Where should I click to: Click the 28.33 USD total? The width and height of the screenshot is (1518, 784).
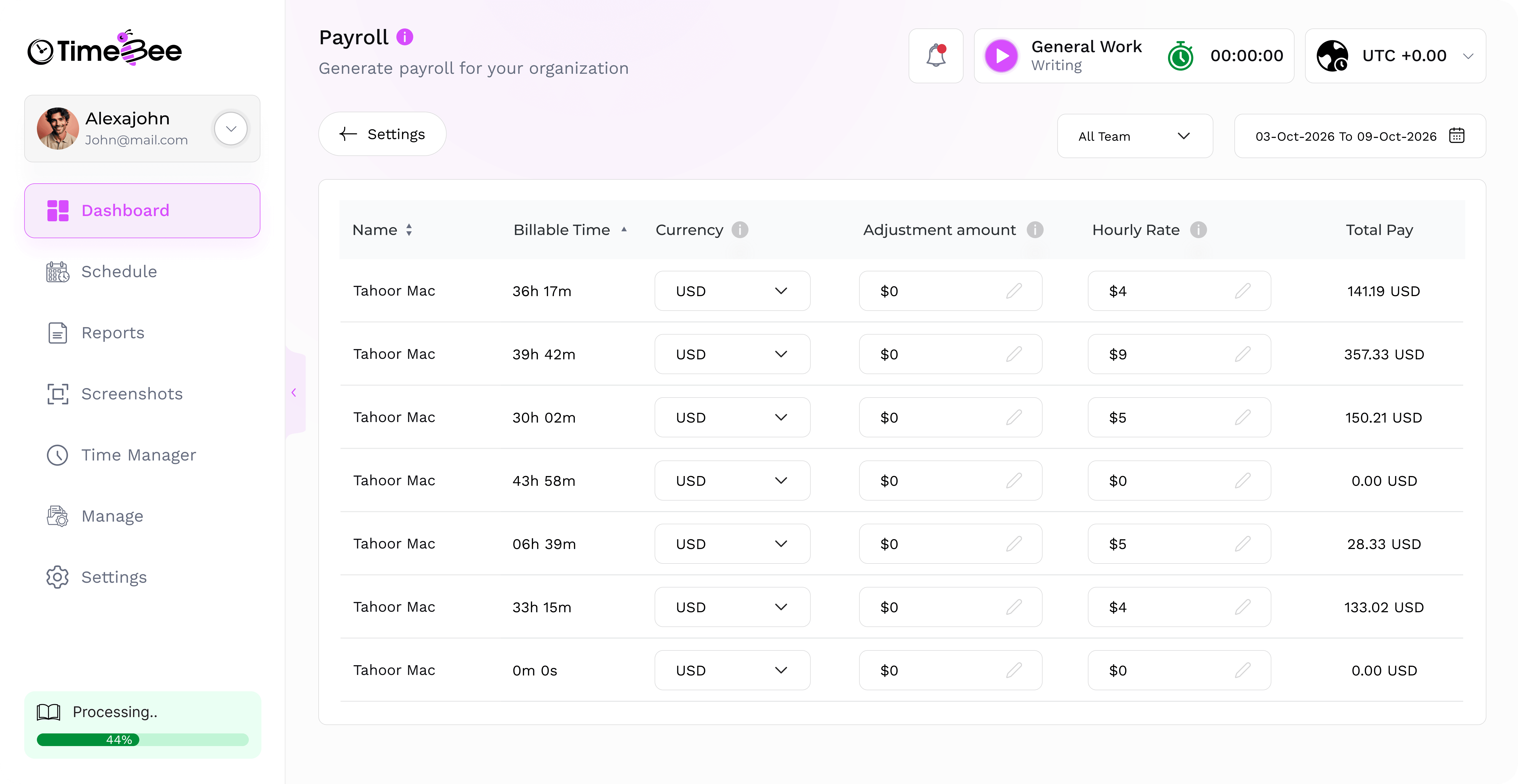point(1384,544)
